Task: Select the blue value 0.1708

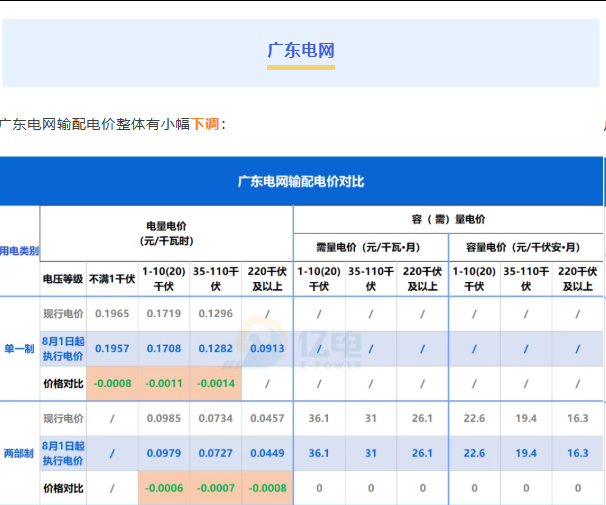Action: click(164, 349)
